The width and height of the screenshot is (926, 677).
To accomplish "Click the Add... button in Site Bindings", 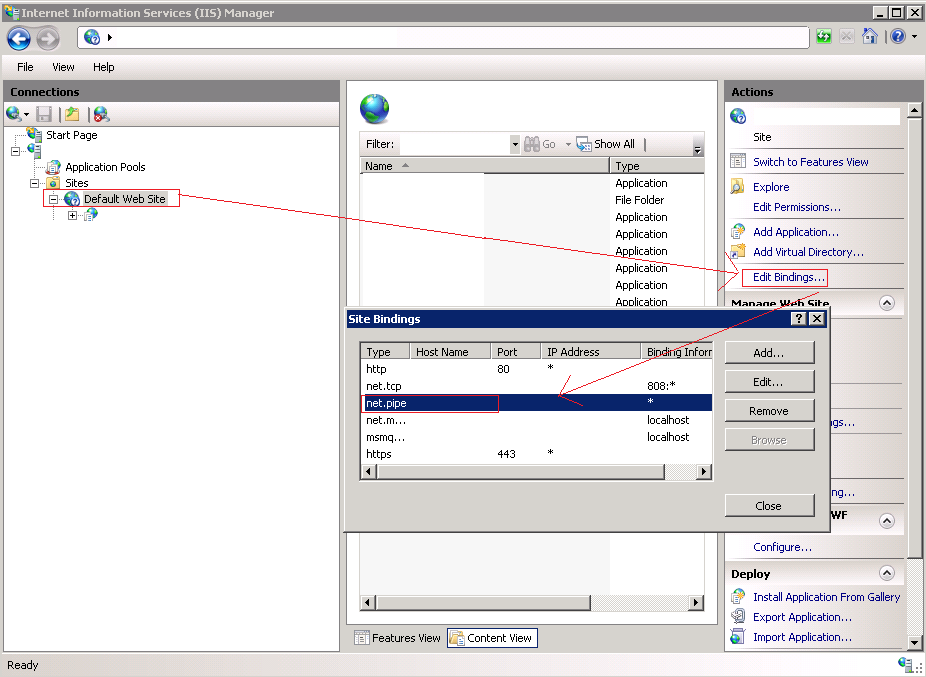I will click(768, 353).
